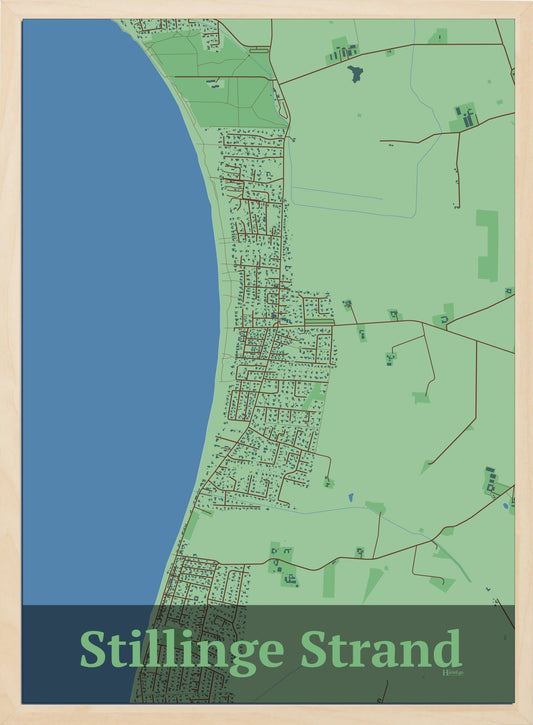Click the dark green forest area at top
The width and height of the screenshot is (533, 725).
point(217,81)
